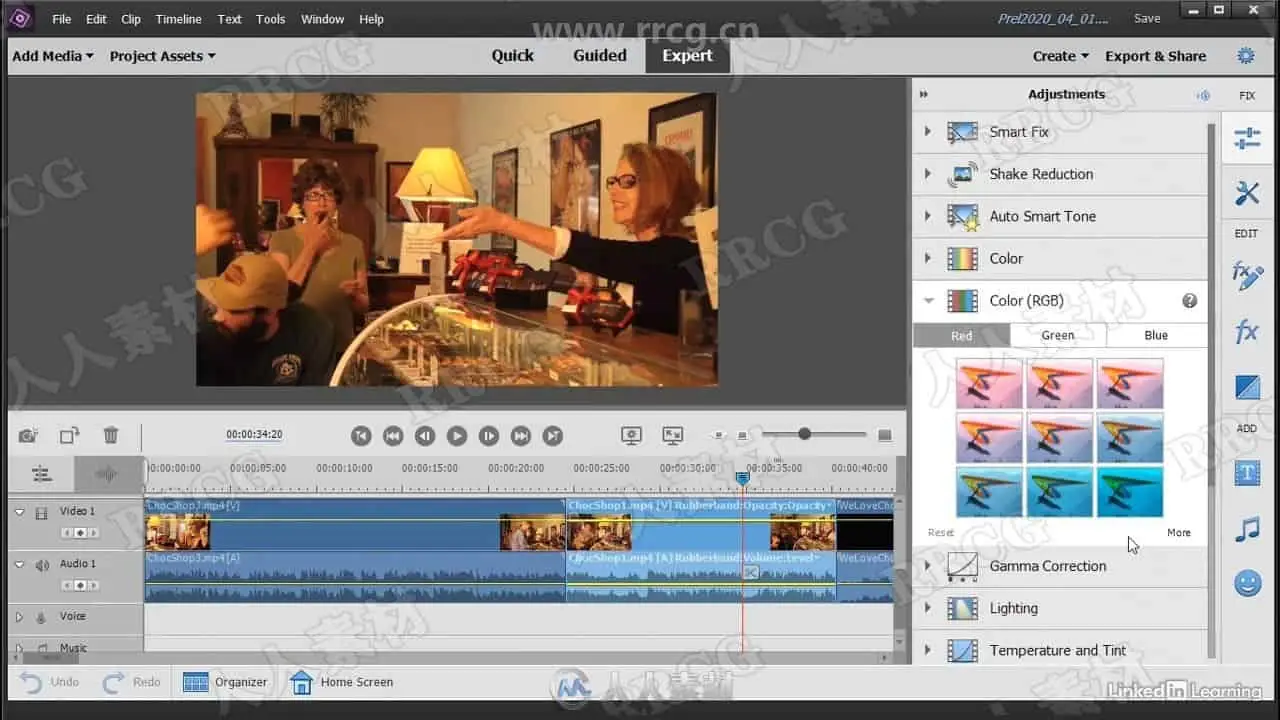Open the Timeline menu
Image resolution: width=1280 pixels, height=720 pixels.
(177, 19)
